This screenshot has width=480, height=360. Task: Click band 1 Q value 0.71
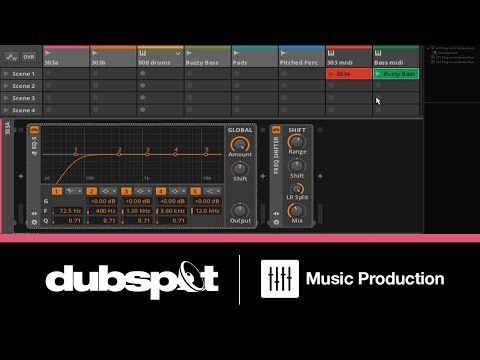(67, 221)
